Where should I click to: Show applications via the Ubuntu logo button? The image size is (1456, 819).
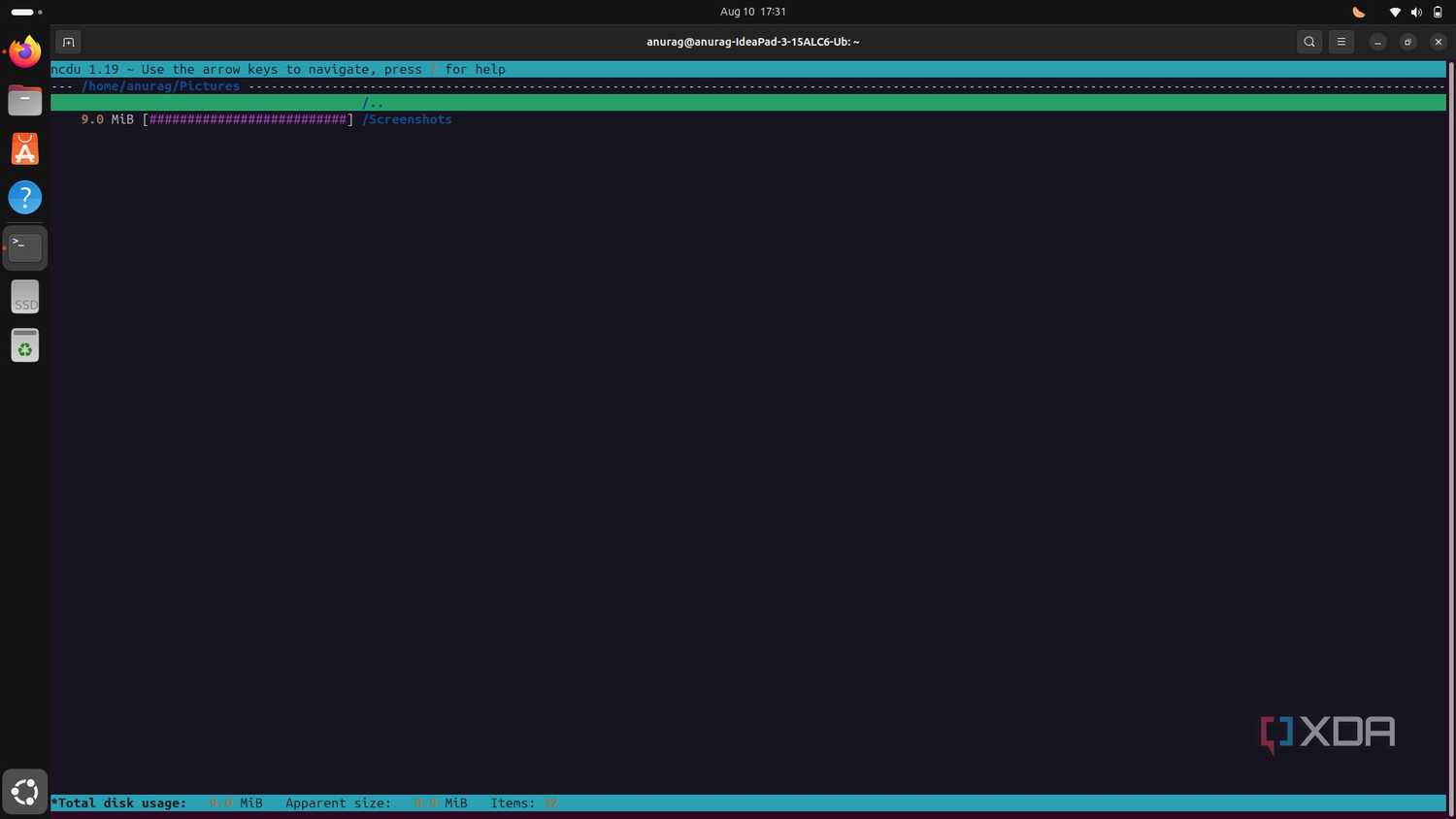click(x=24, y=792)
